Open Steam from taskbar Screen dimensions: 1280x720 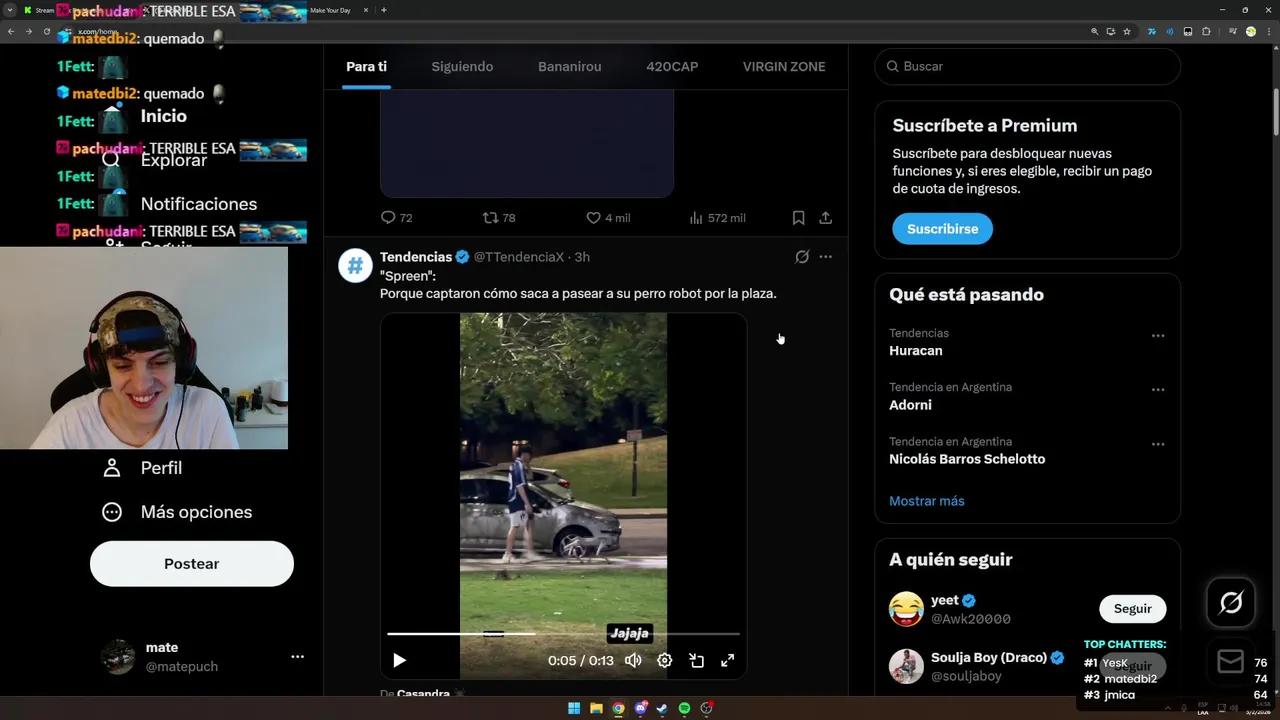(662, 708)
